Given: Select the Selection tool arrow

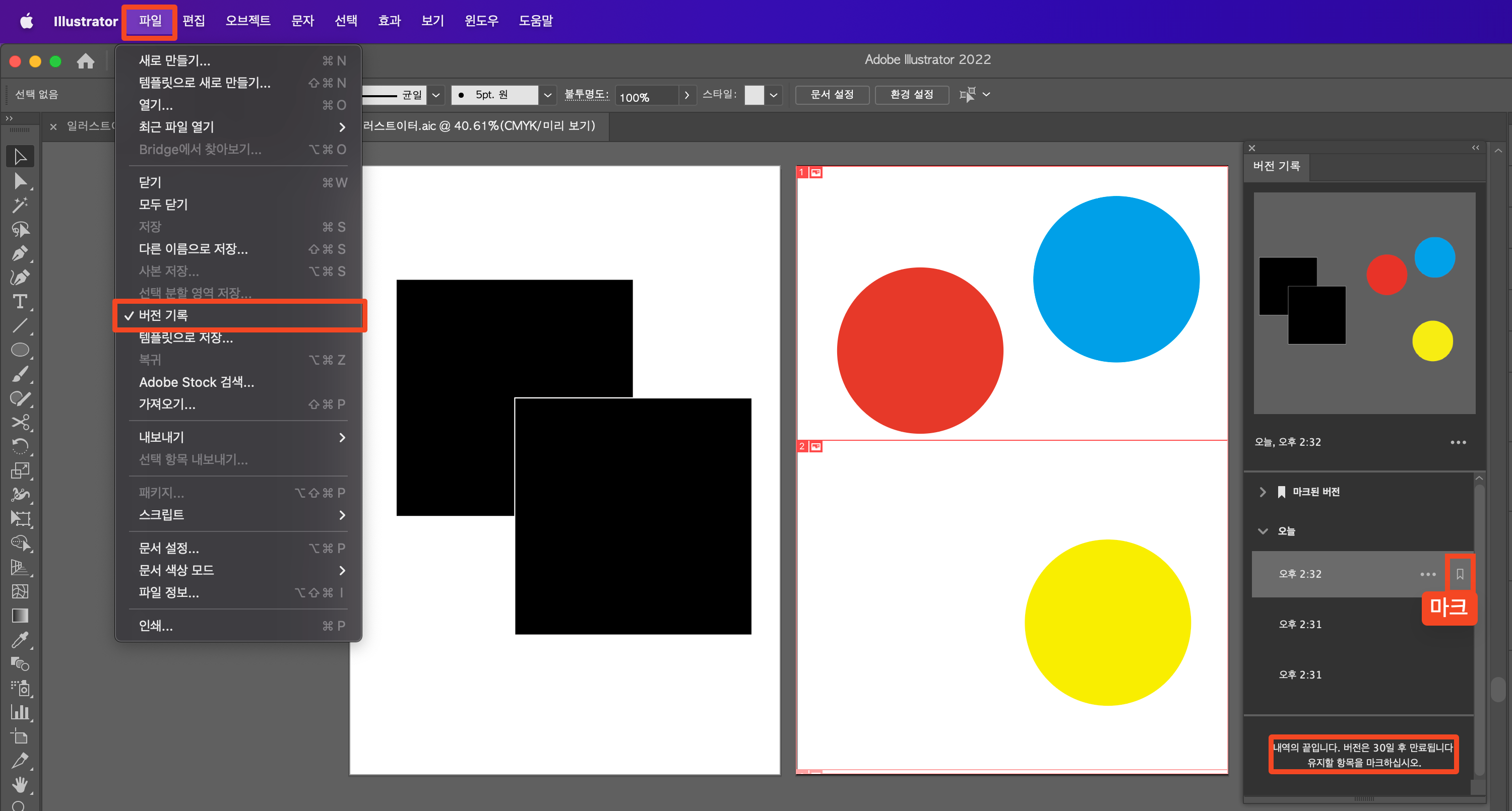Looking at the screenshot, I should [x=20, y=157].
